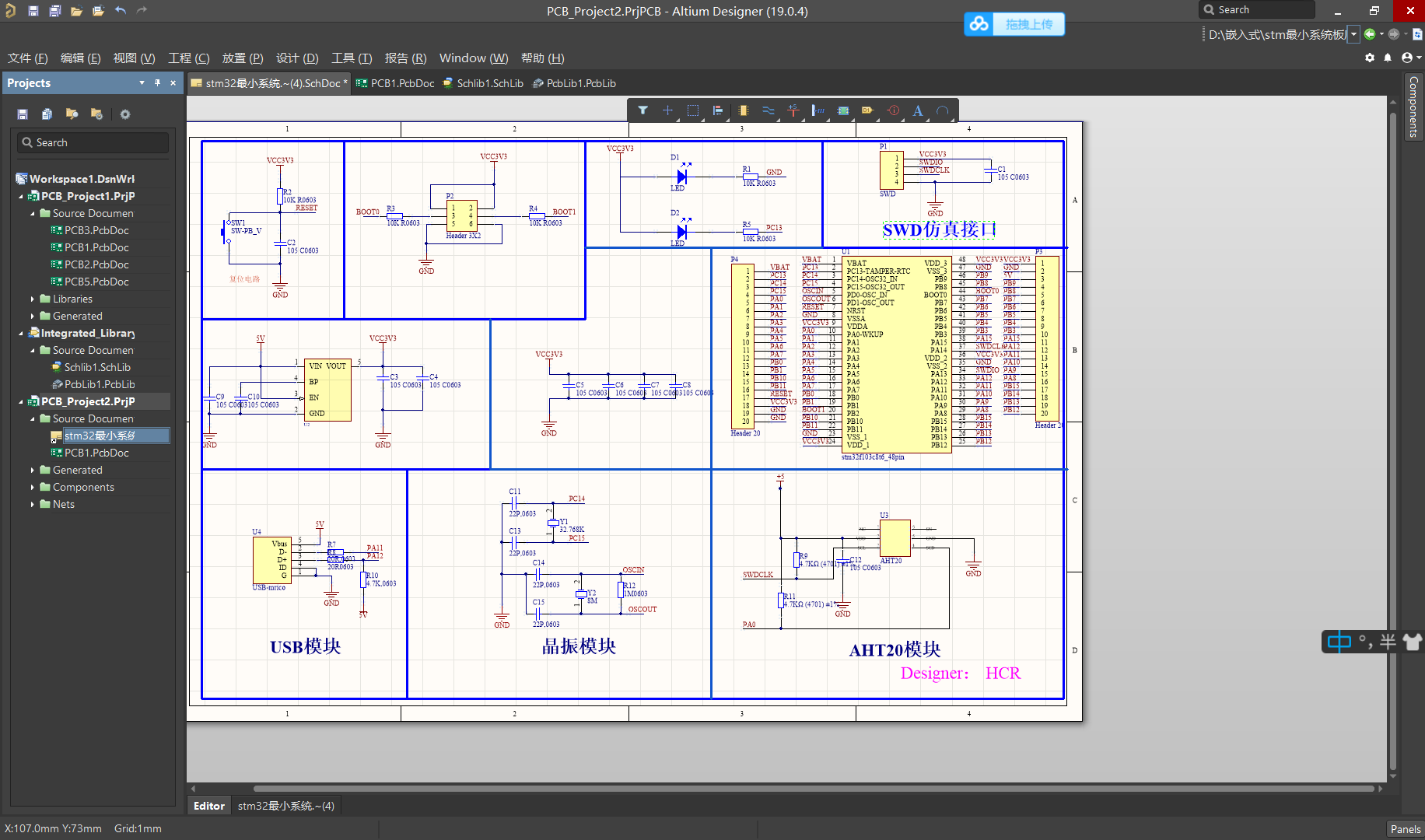This screenshot has width=1425, height=840.
Task: Select the place arc tool
Action: coord(943,110)
